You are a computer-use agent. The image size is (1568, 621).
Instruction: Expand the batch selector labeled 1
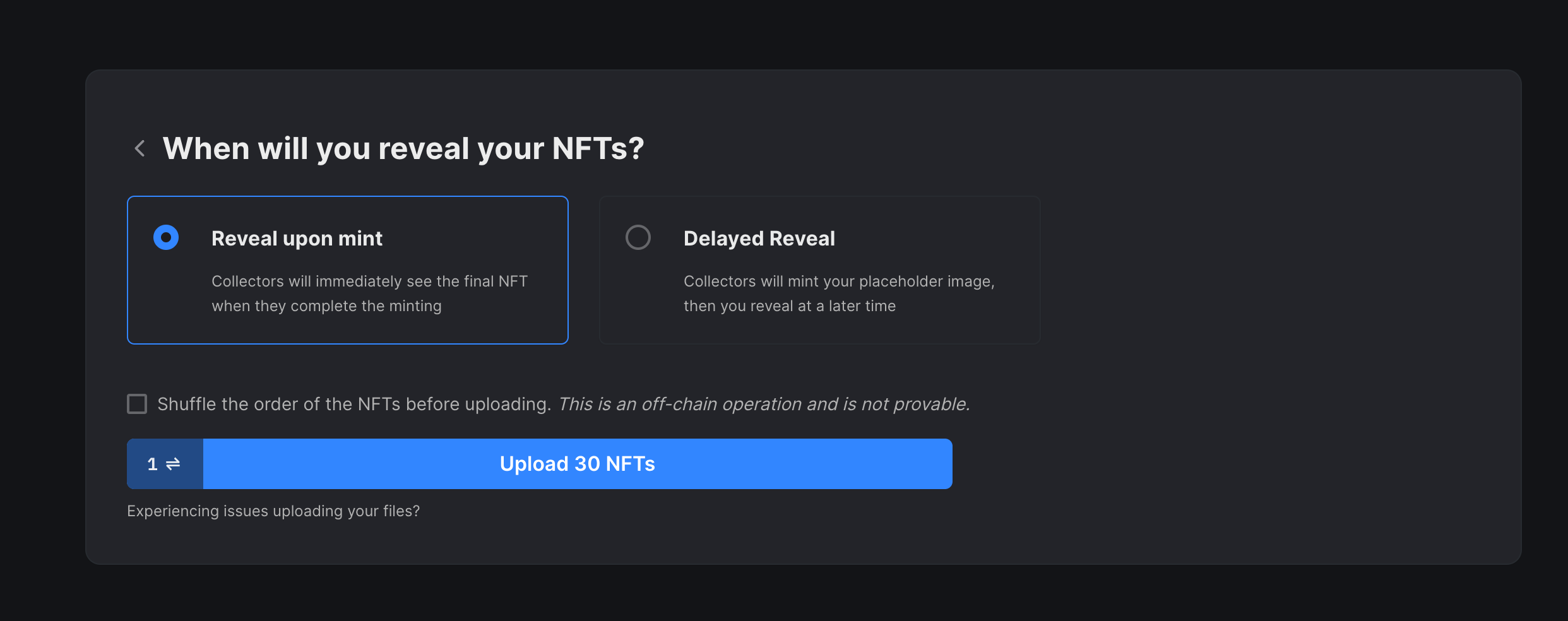click(164, 463)
